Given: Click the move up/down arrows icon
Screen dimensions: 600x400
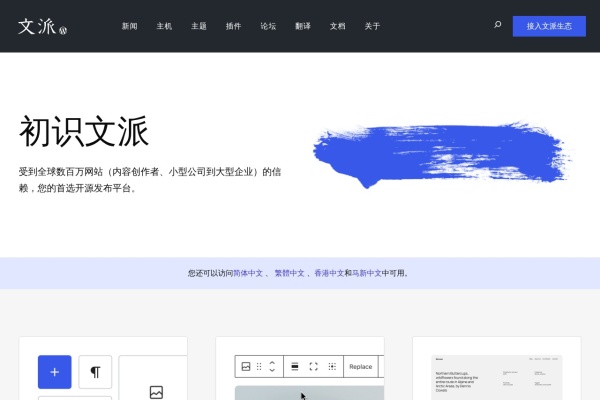Looking at the screenshot, I should pos(272,366).
